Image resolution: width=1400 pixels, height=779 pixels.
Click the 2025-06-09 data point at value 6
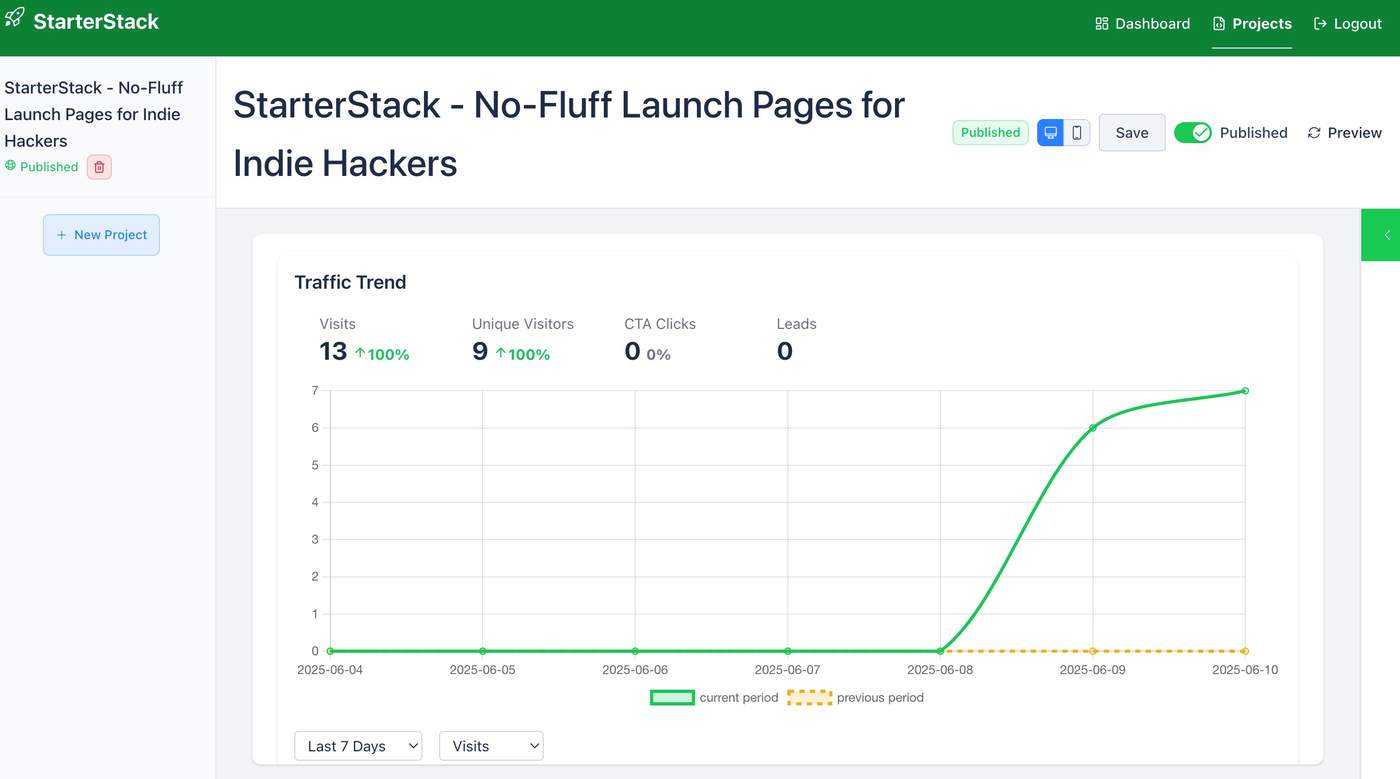click(1093, 428)
